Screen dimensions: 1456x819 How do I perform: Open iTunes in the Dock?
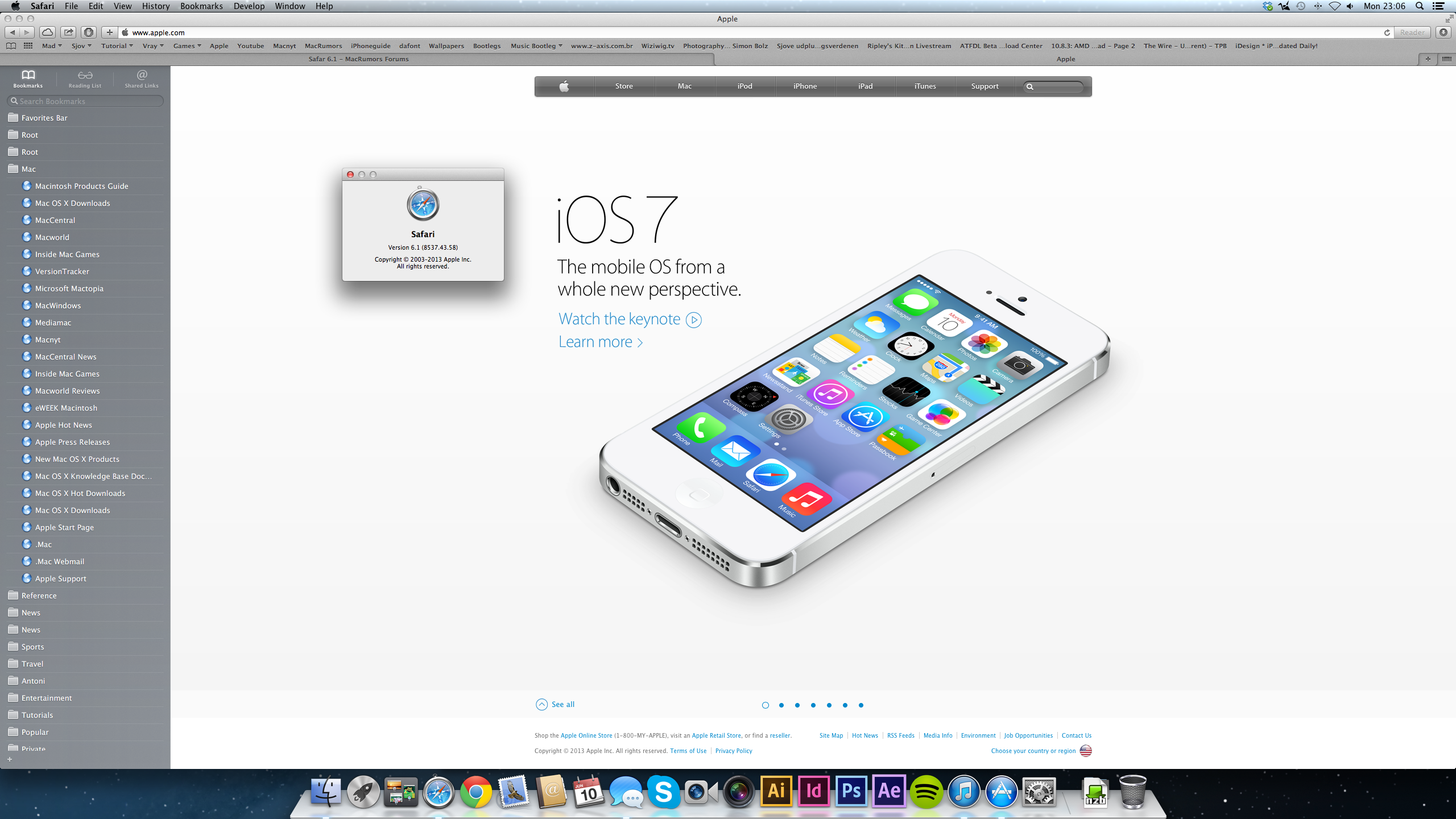964,791
